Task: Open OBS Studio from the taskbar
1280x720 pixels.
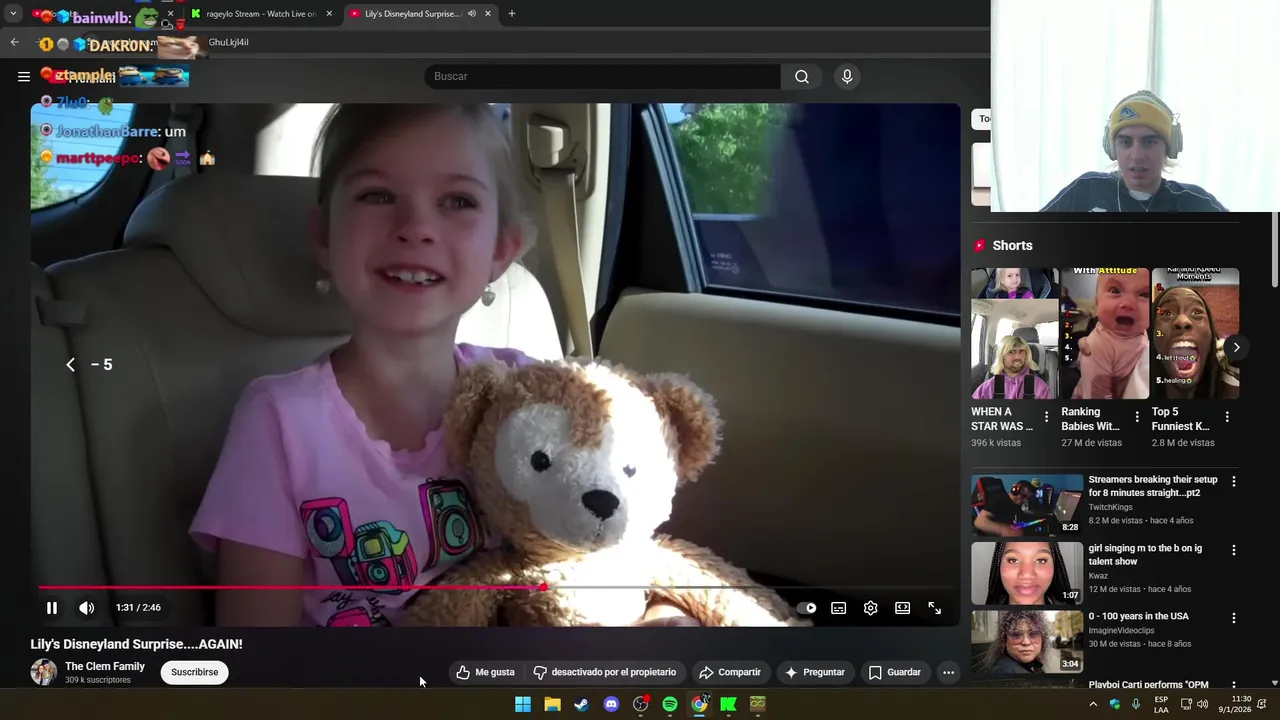Action: click(x=640, y=704)
